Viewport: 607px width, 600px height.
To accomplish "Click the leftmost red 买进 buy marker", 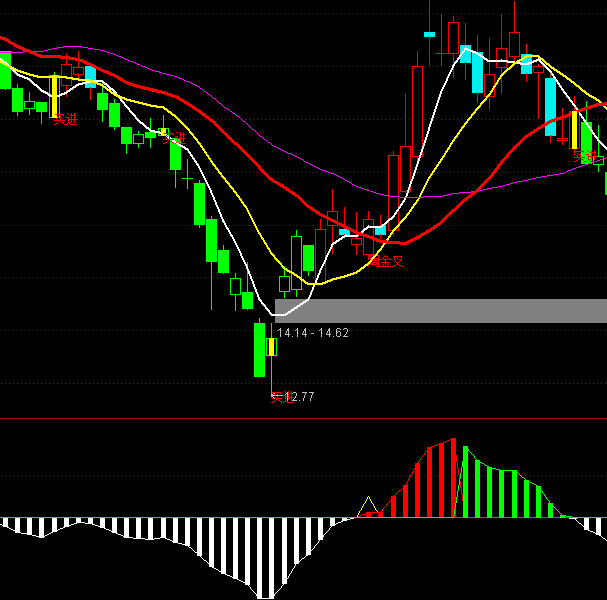I will point(65,119).
